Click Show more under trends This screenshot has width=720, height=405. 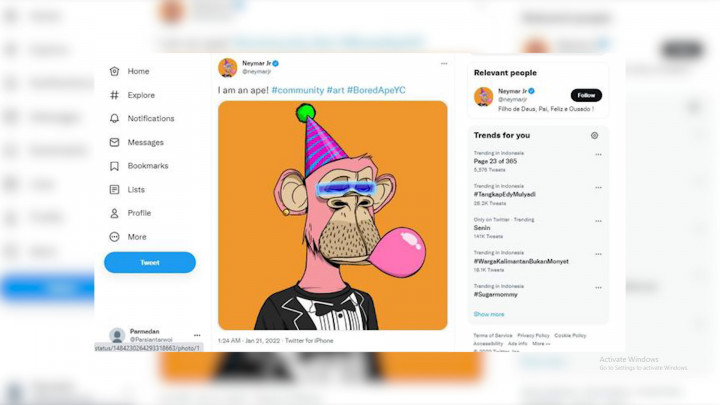coord(489,314)
